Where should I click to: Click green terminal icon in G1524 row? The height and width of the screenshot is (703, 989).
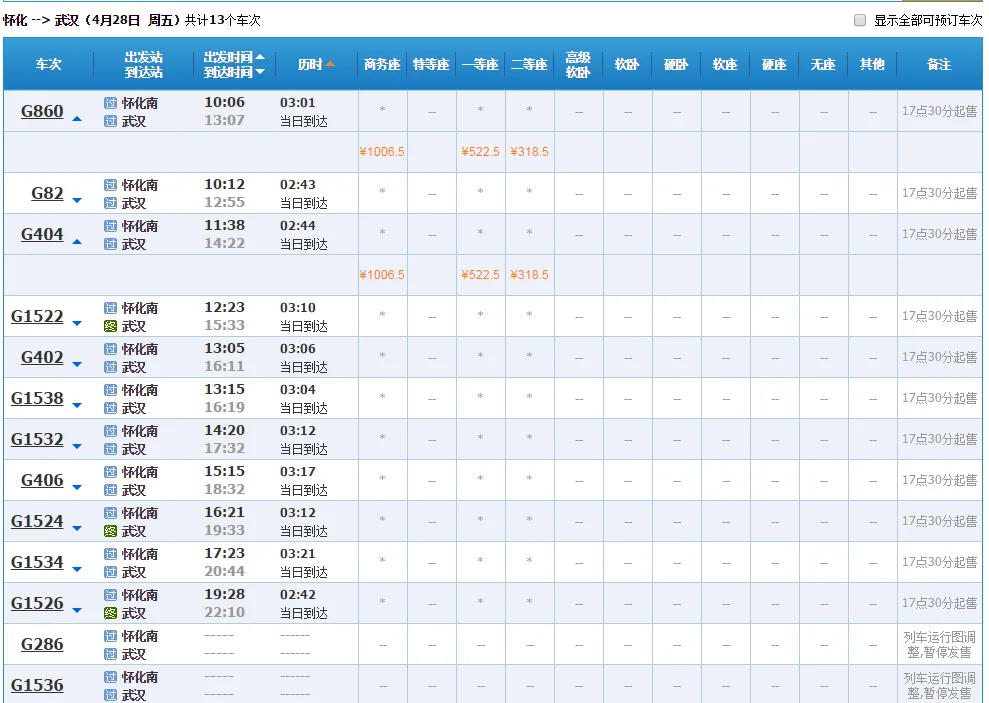pyautogui.click(x=111, y=531)
